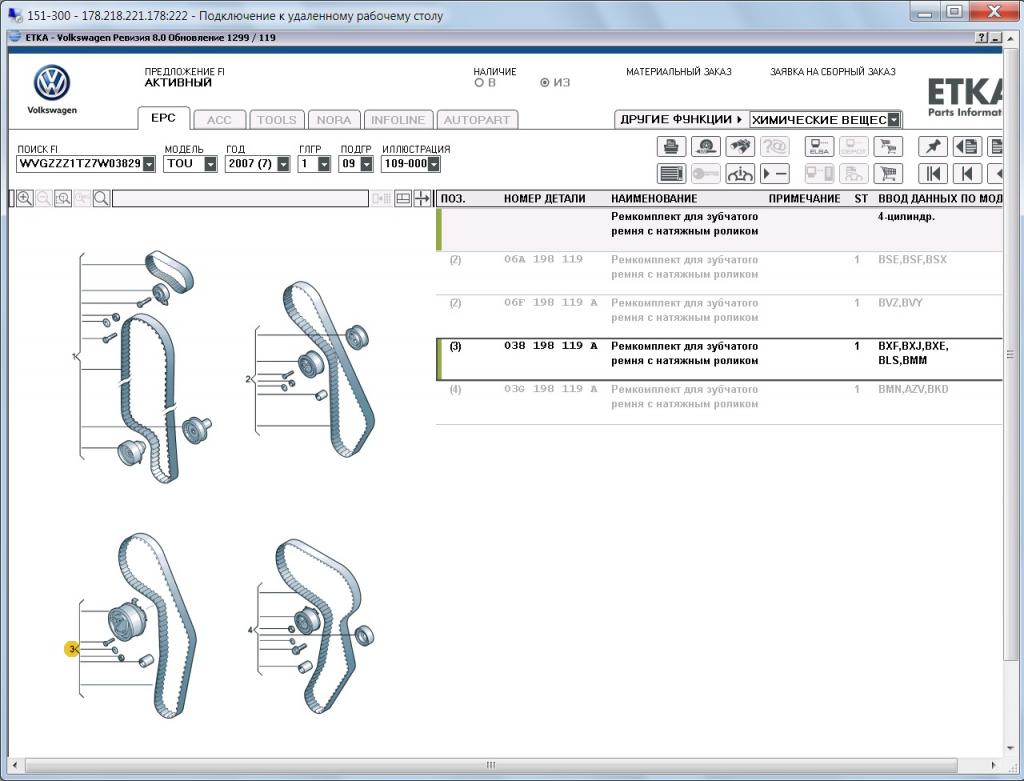Expand the ДРУГИЕ ФУНКЦИИ menu
1024x781 pixels.
tap(681, 120)
